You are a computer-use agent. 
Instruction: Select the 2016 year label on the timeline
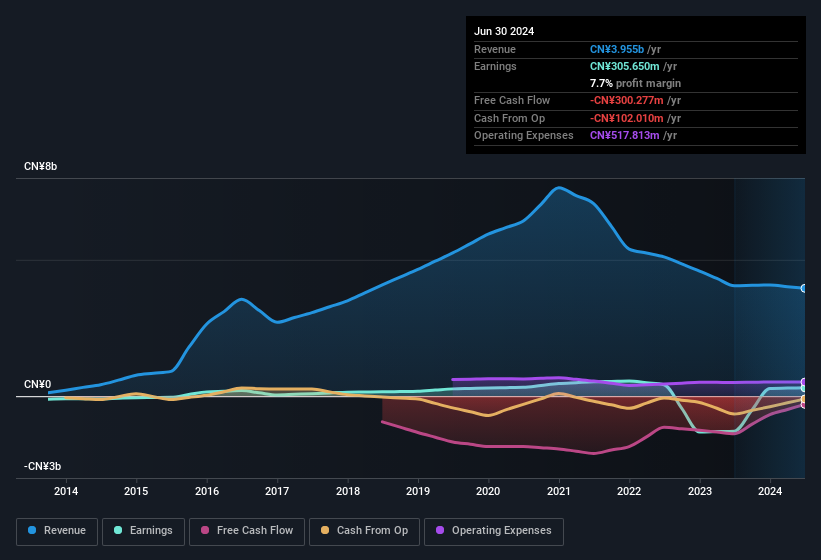[207, 491]
